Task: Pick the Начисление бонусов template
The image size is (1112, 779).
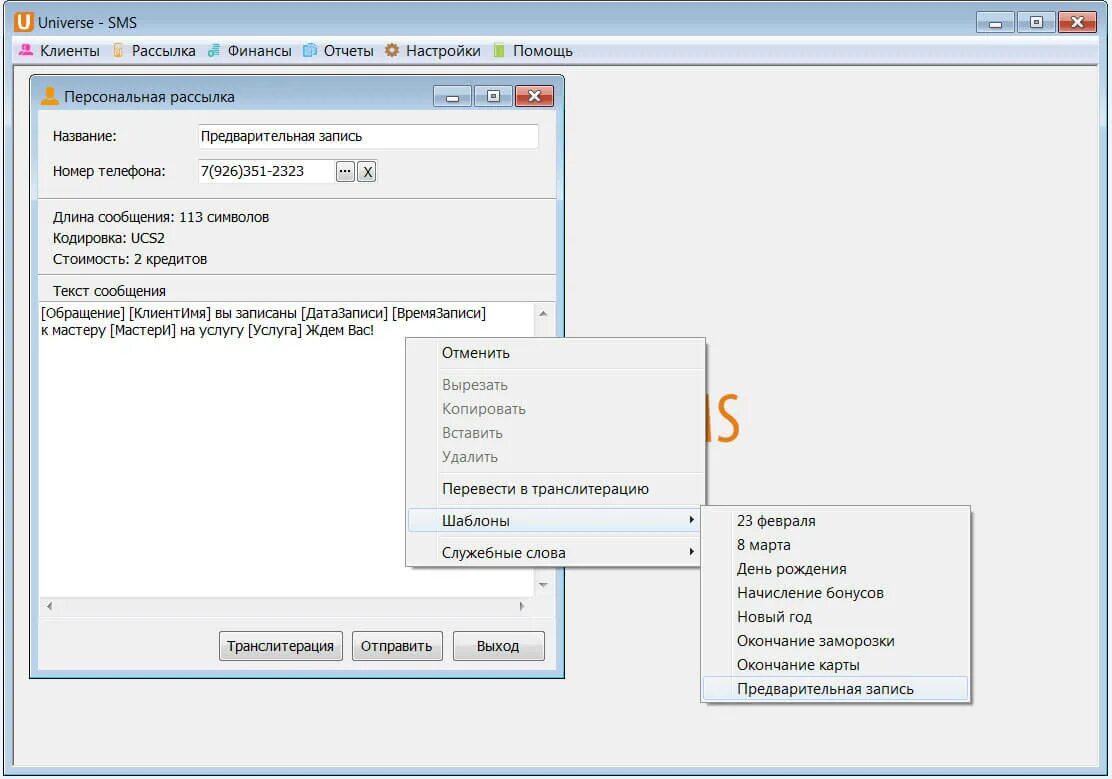Action: click(835, 593)
